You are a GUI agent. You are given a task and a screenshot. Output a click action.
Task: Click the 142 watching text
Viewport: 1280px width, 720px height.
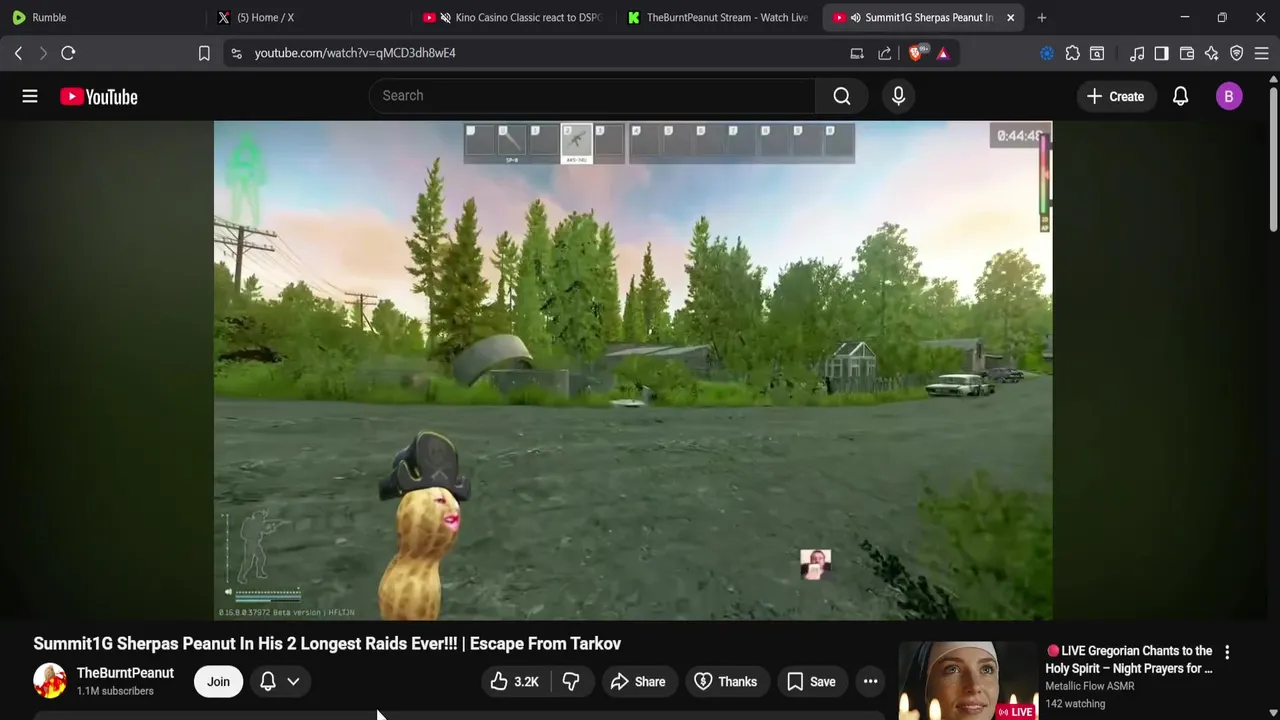click(x=1075, y=704)
